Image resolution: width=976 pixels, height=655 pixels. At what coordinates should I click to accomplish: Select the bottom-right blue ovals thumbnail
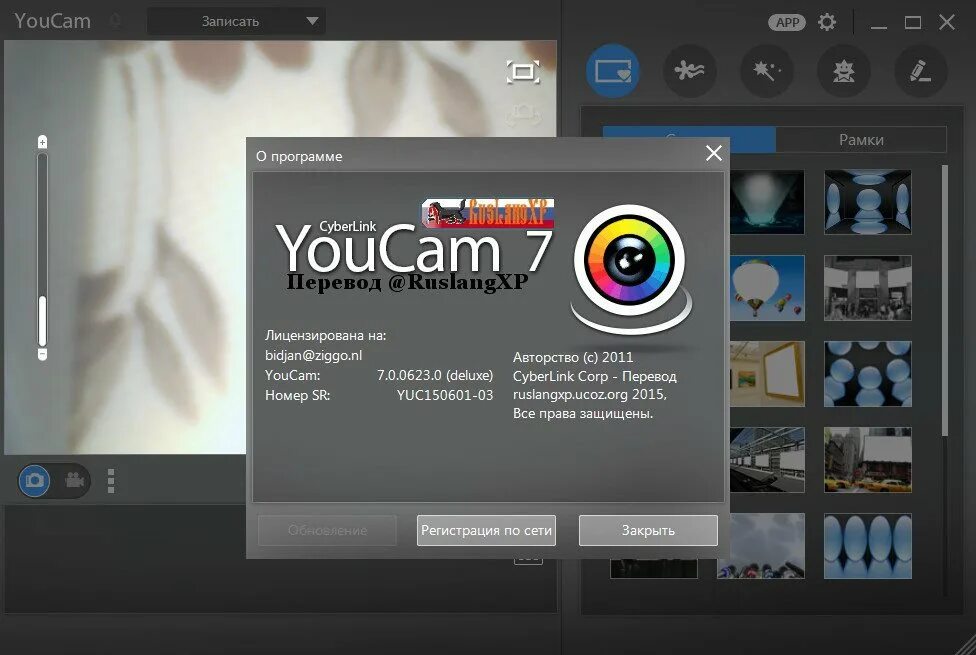coord(868,546)
